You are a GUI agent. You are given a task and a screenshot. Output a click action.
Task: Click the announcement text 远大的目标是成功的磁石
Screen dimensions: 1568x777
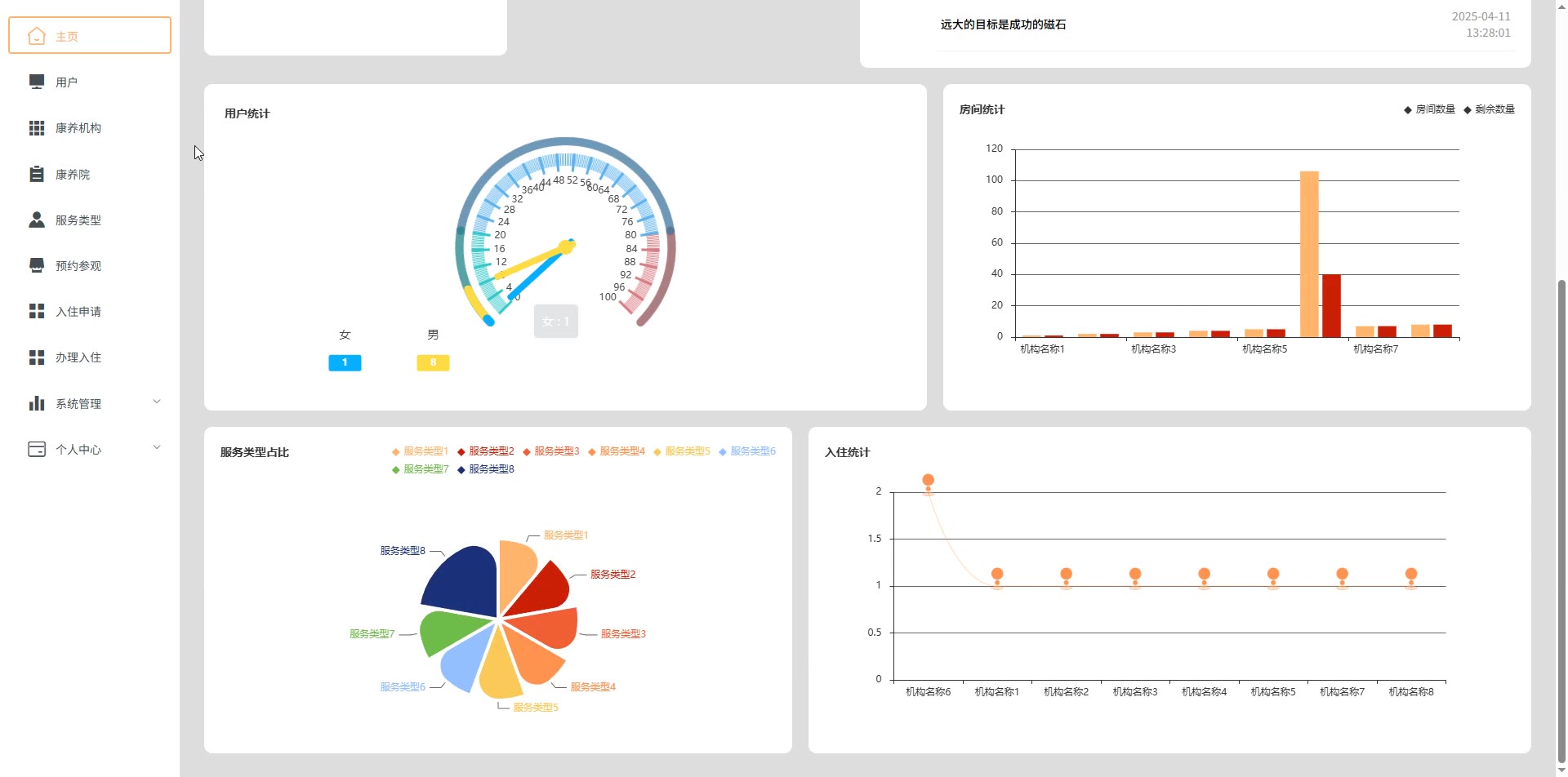coord(1003,24)
